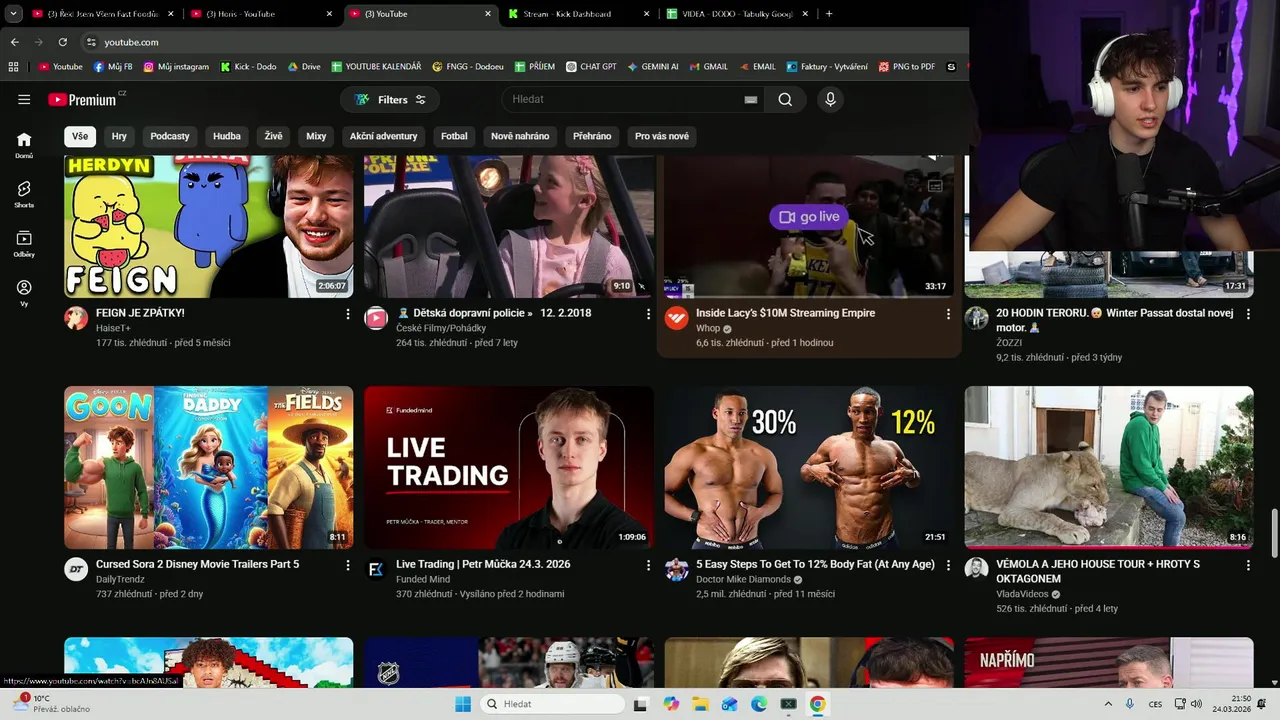Open the Windows Start menu
Viewport: 1280px width, 720px height.
463,704
